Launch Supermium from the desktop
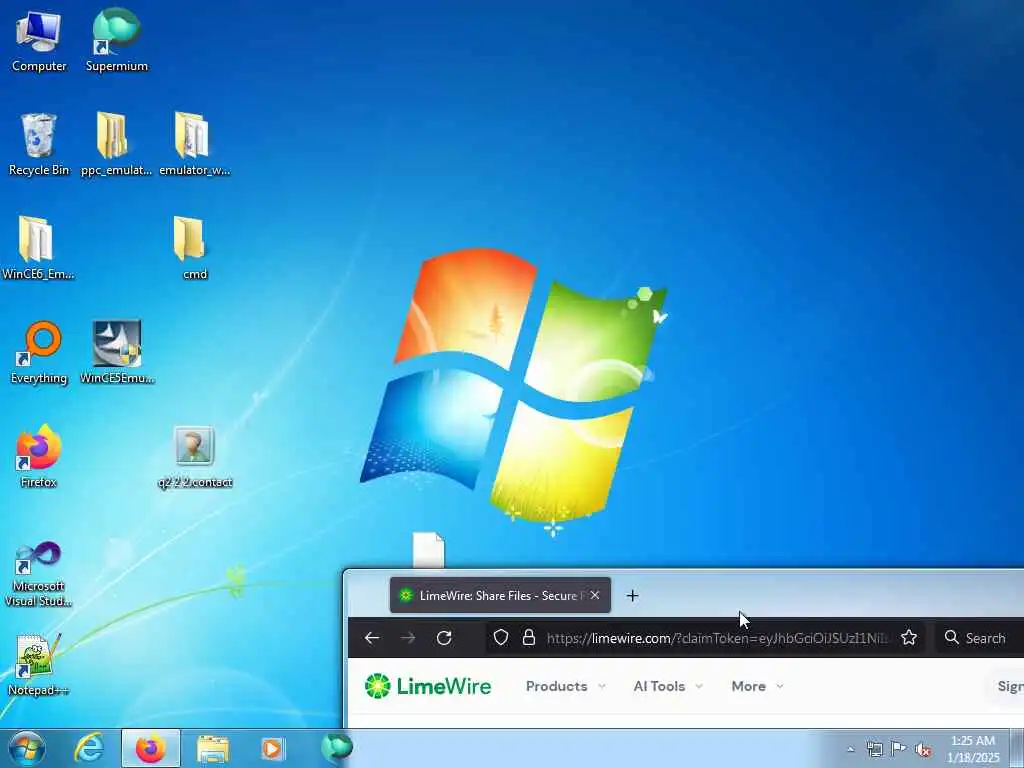Screen dimensions: 1024x768 117,40
